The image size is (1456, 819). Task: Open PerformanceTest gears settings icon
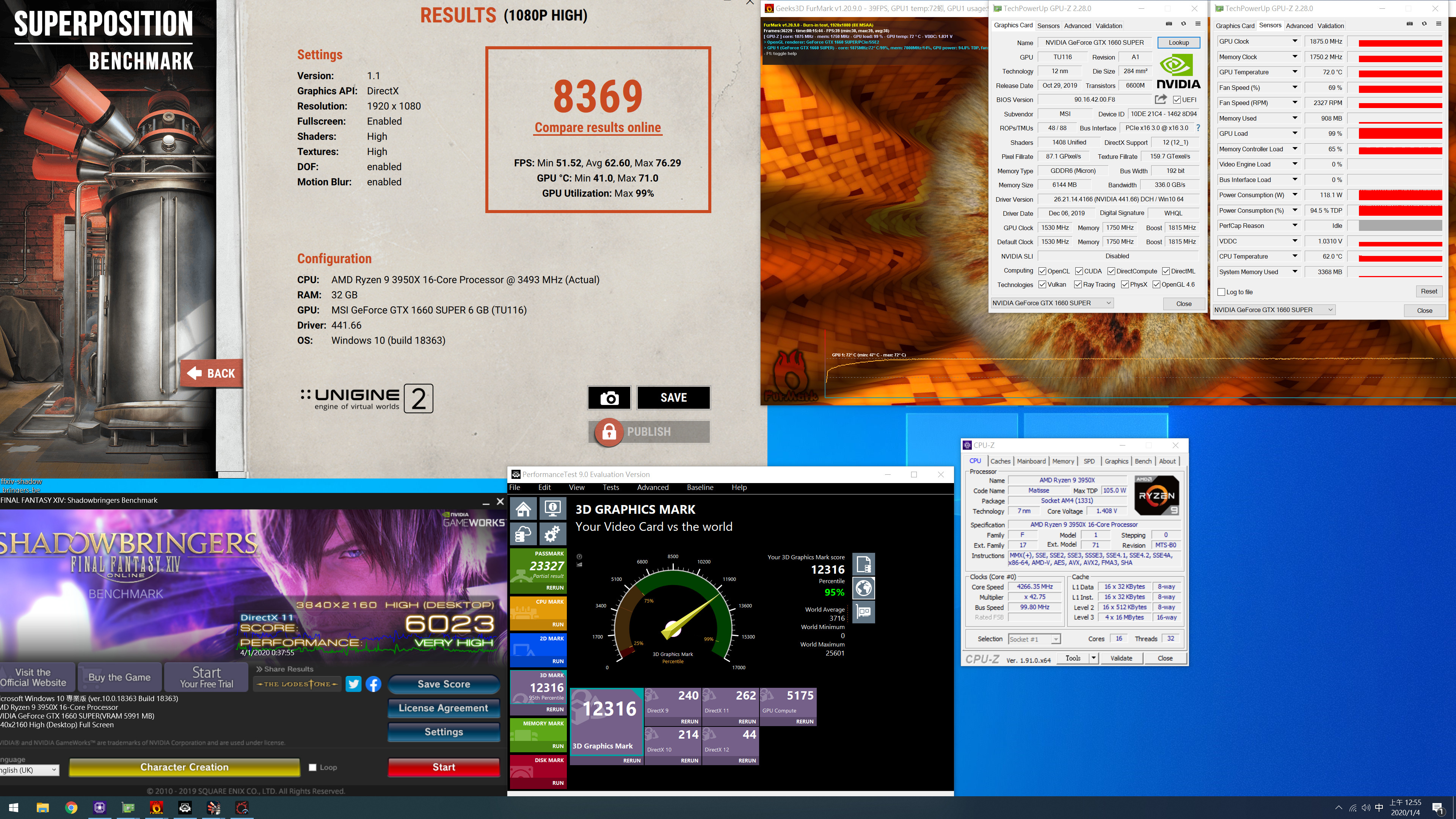(x=552, y=533)
